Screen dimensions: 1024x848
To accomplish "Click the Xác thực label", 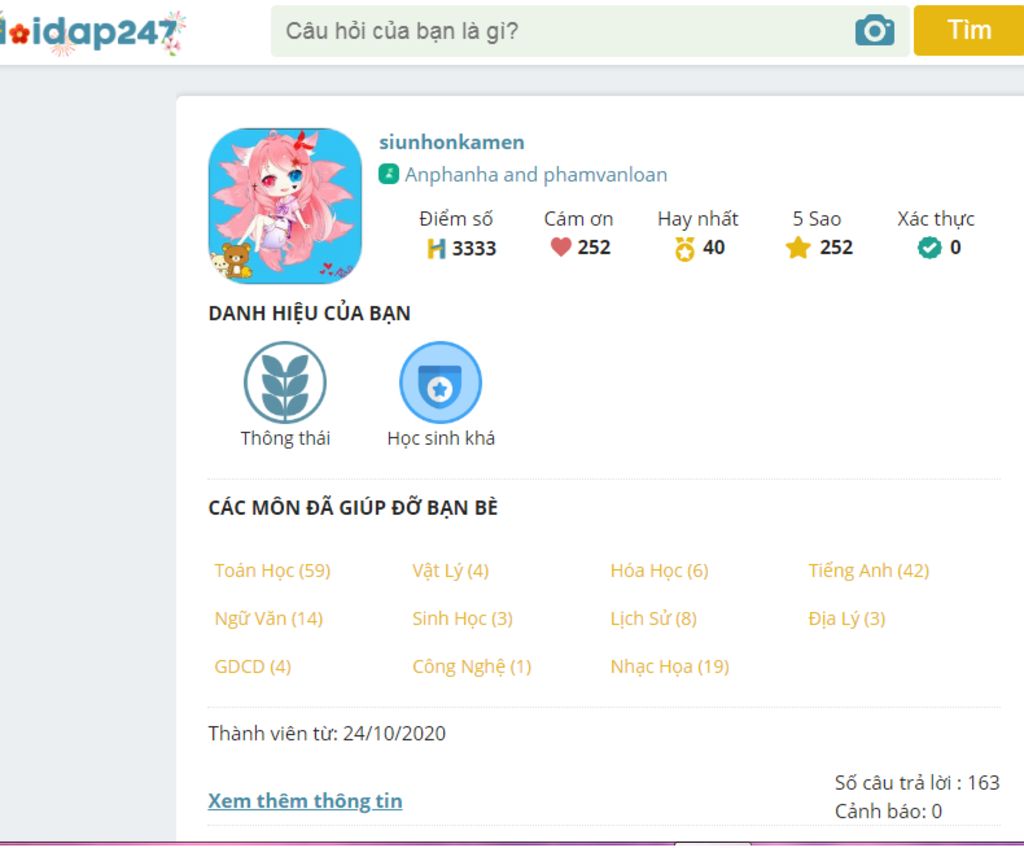I will pyautogui.click(x=936, y=218).
